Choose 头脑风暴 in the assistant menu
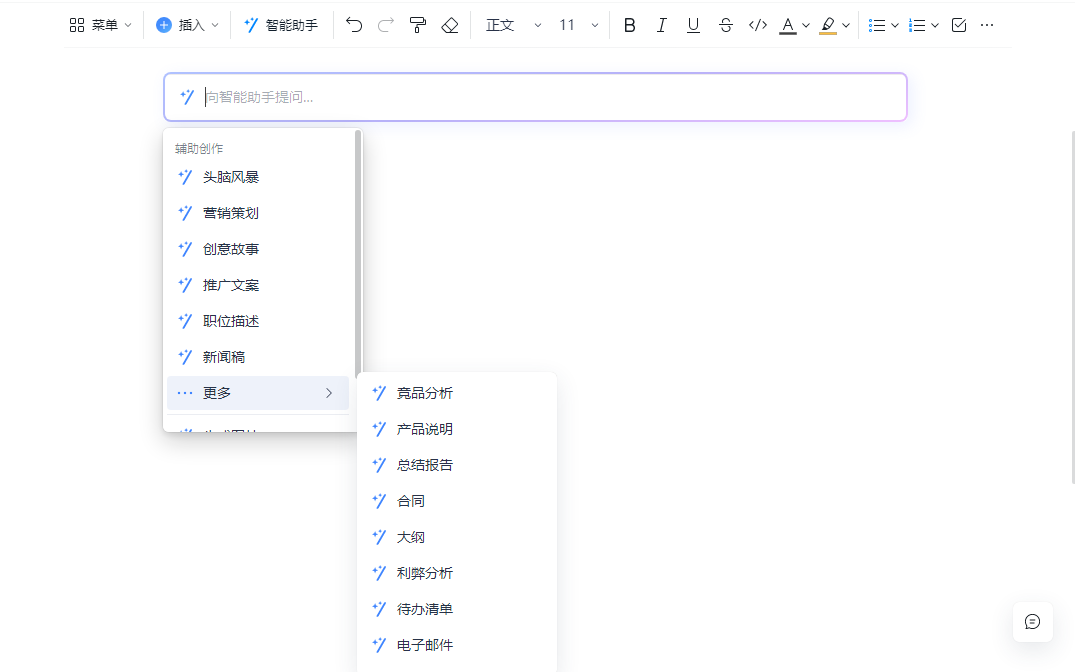This screenshot has height=672, width=1075. click(231, 177)
